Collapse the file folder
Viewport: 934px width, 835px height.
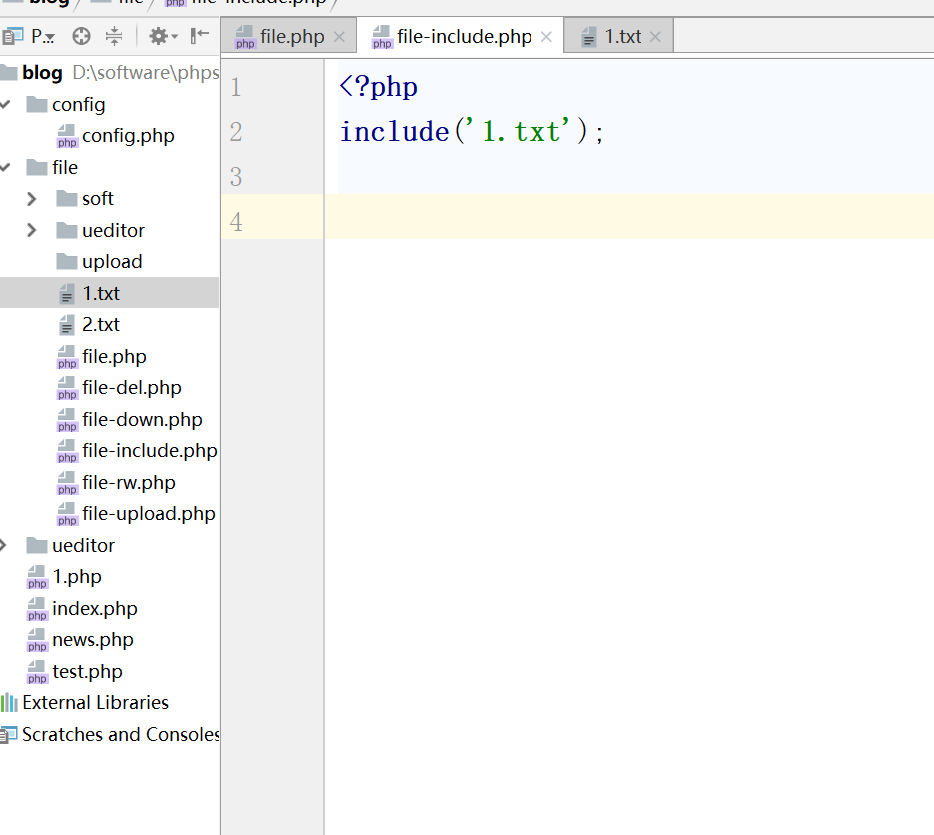[5, 167]
